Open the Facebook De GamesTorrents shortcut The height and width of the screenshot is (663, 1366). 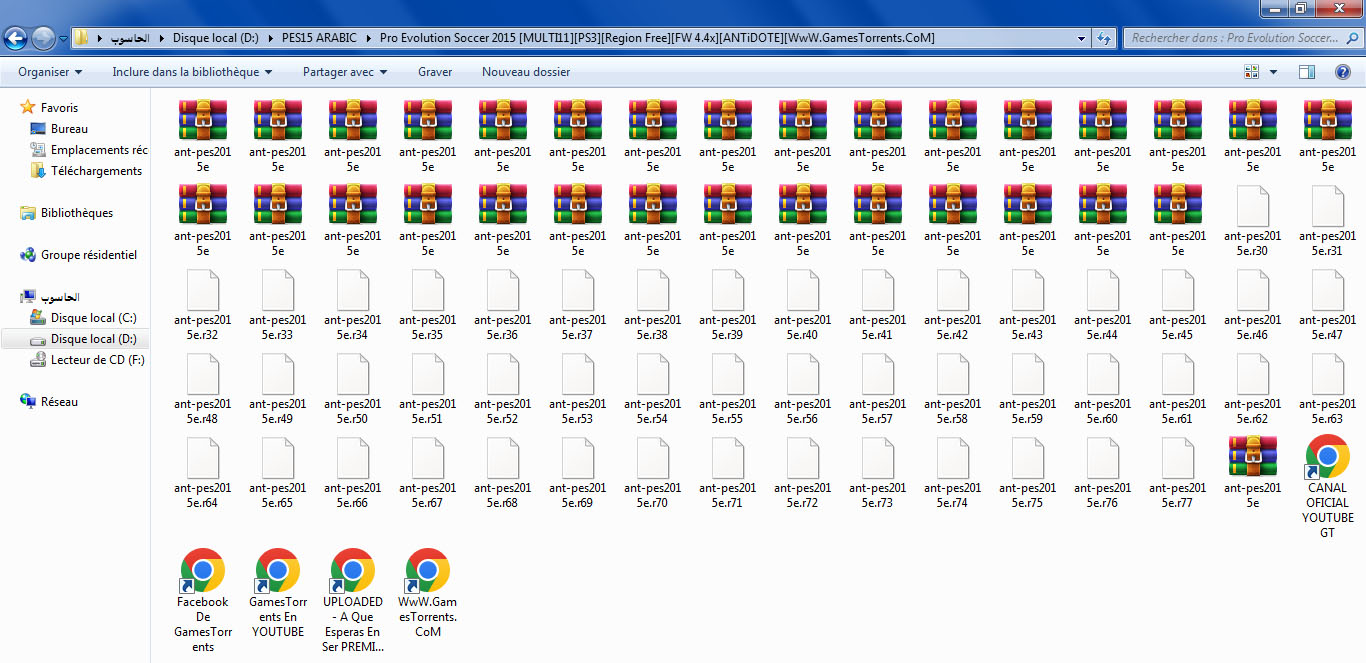click(x=202, y=571)
